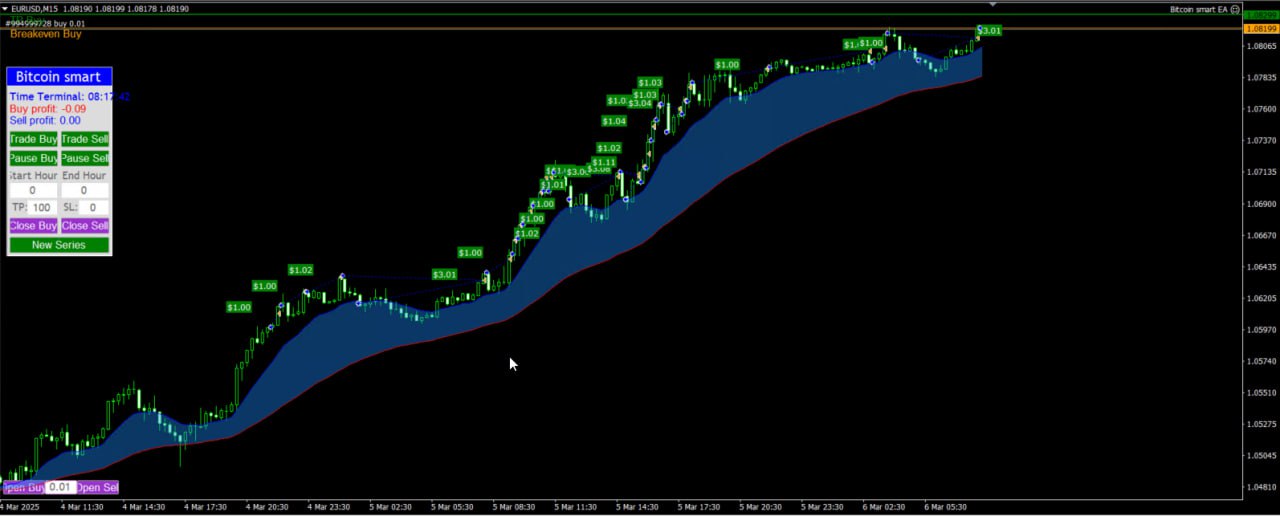Image resolution: width=1280 pixels, height=516 pixels.
Task: Click the 1.06670 price axis value
Action: click(x=1260, y=235)
